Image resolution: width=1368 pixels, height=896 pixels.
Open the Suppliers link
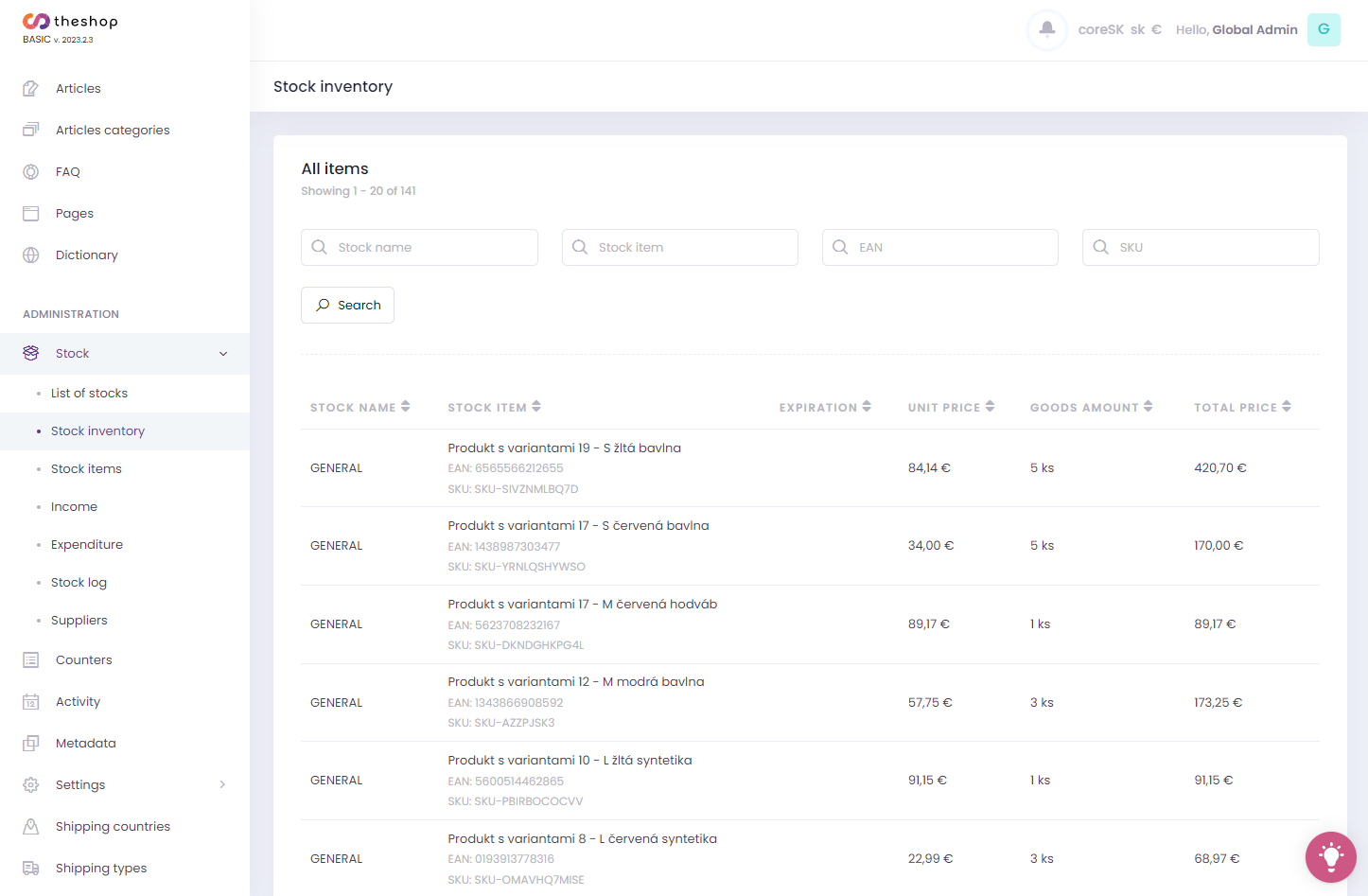79,621
